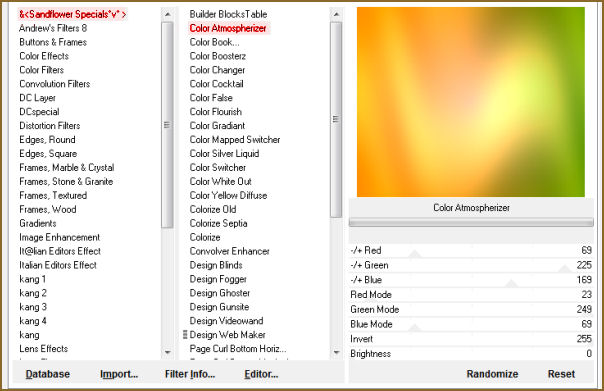604x391 pixels.
Task: Select It@lian Editors Effect category
Action: (x=60, y=251)
